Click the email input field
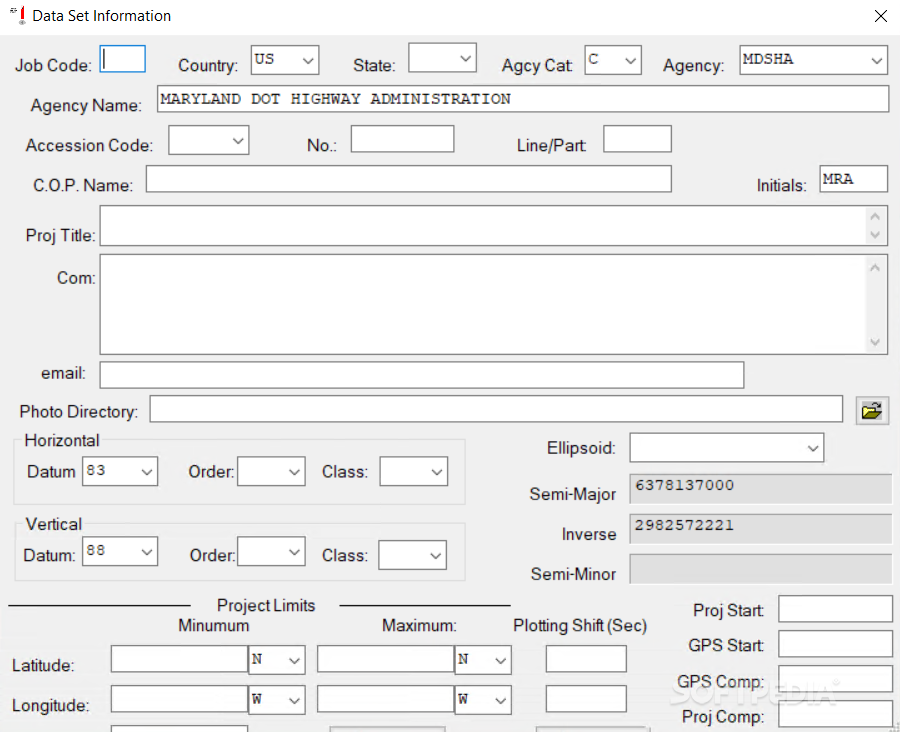 [x=422, y=375]
